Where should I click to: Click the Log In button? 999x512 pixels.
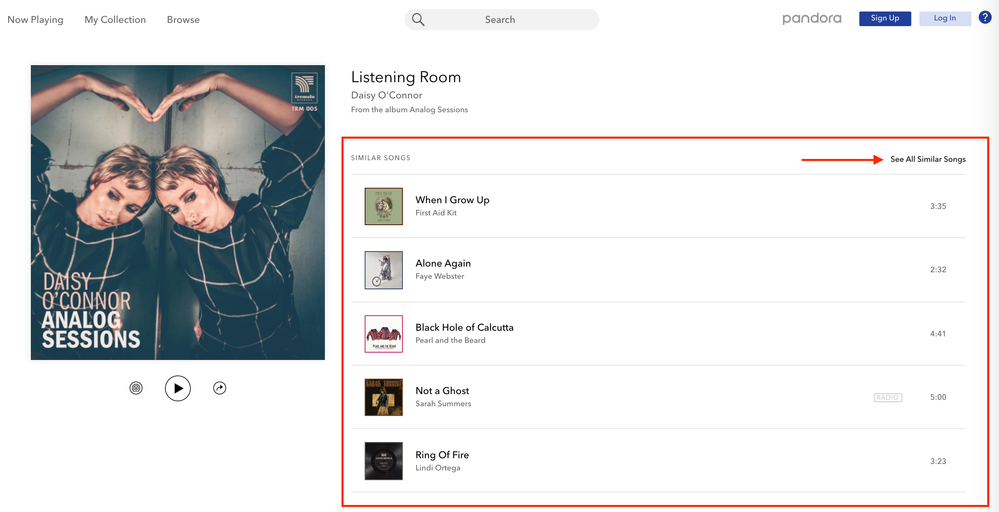(945, 18)
